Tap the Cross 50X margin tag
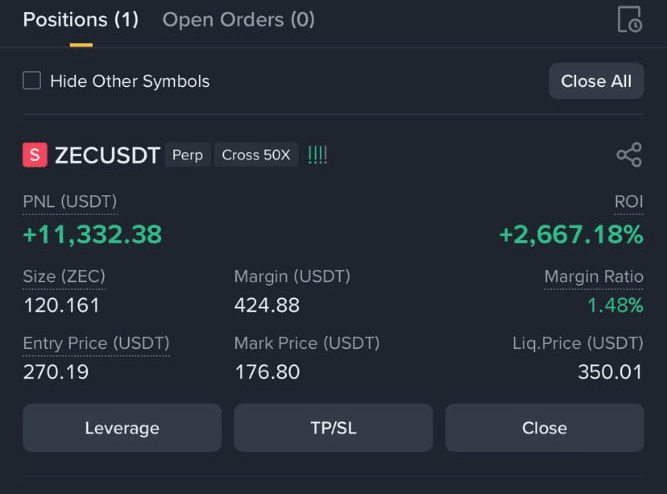The height and width of the screenshot is (494, 667). [256, 155]
